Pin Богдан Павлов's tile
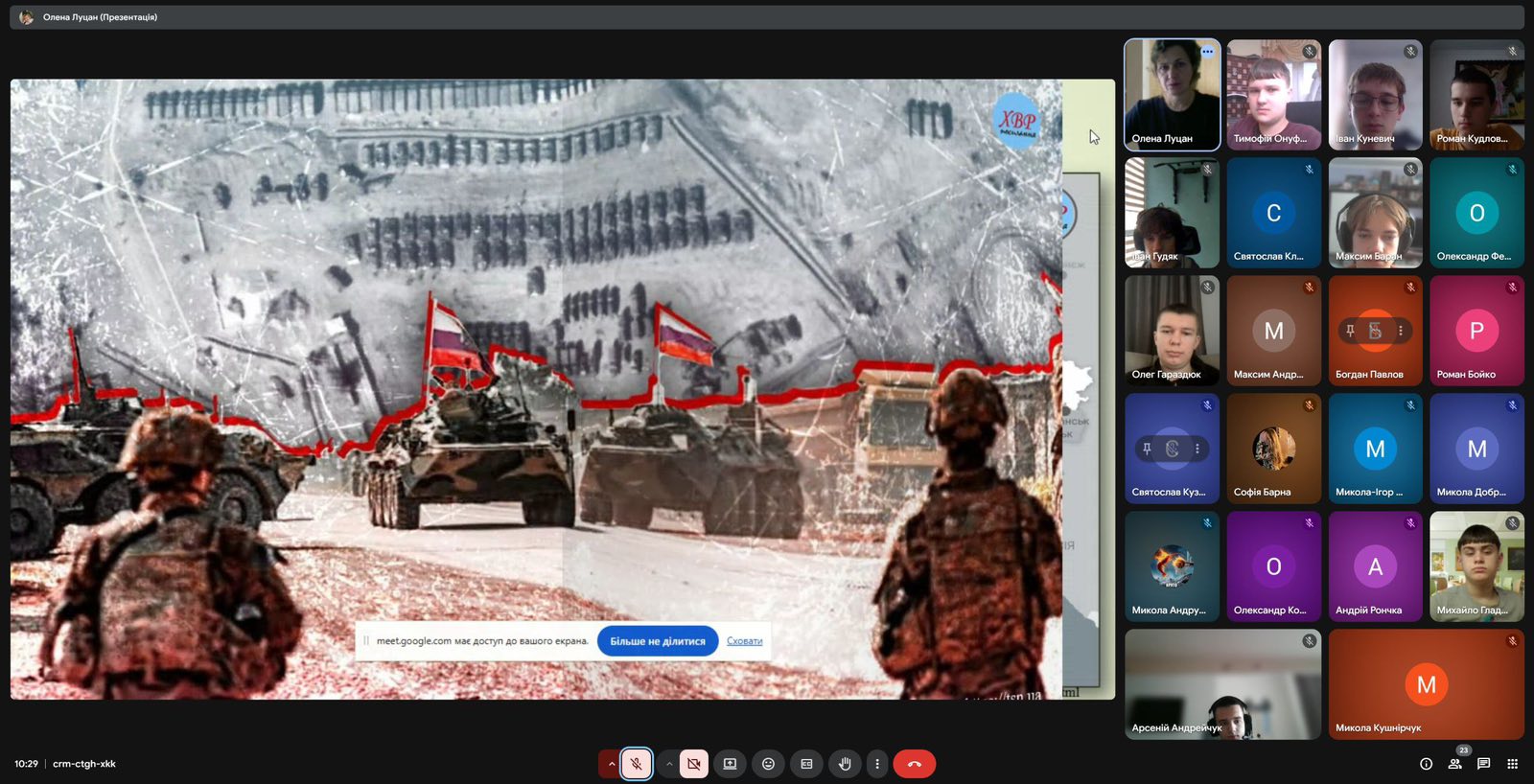The width and height of the screenshot is (1534, 784). coord(1350,331)
